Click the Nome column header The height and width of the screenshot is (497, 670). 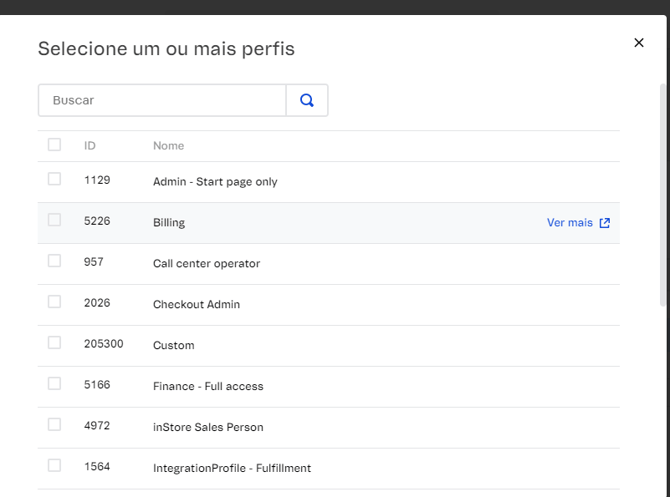point(168,146)
